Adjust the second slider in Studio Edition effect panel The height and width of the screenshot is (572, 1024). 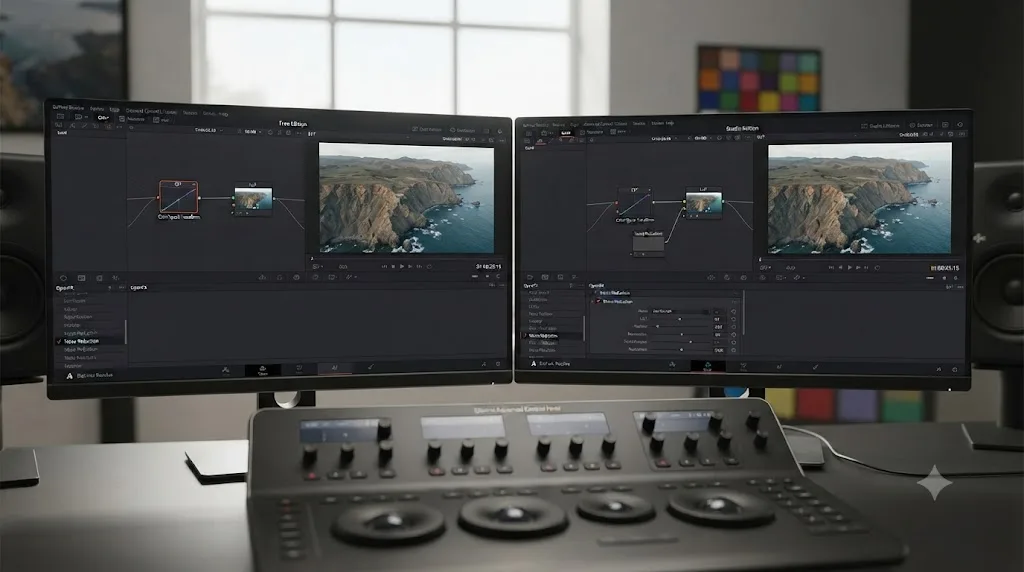(680, 326)
